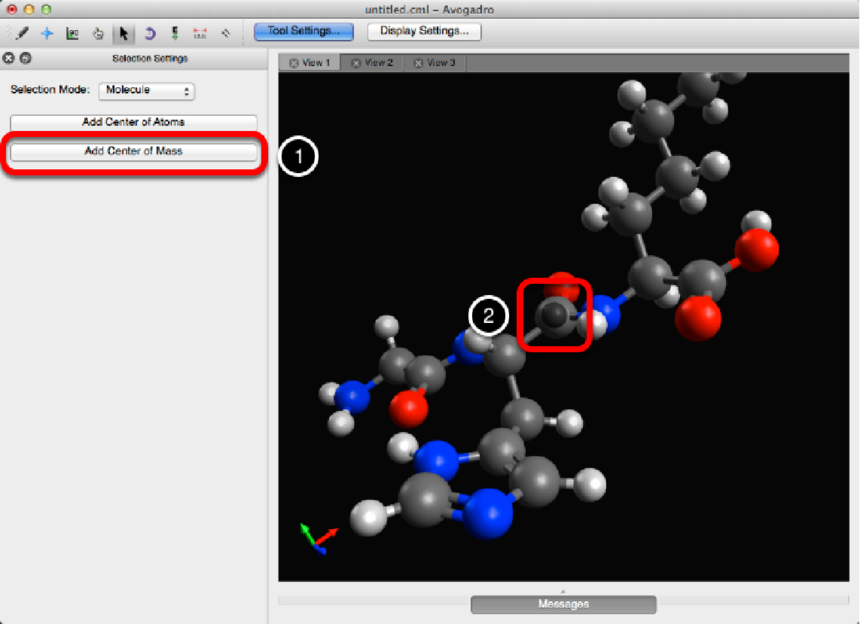Click the Auto Rotate tool
Screen dimensions: 860x624
pos(149,33)
